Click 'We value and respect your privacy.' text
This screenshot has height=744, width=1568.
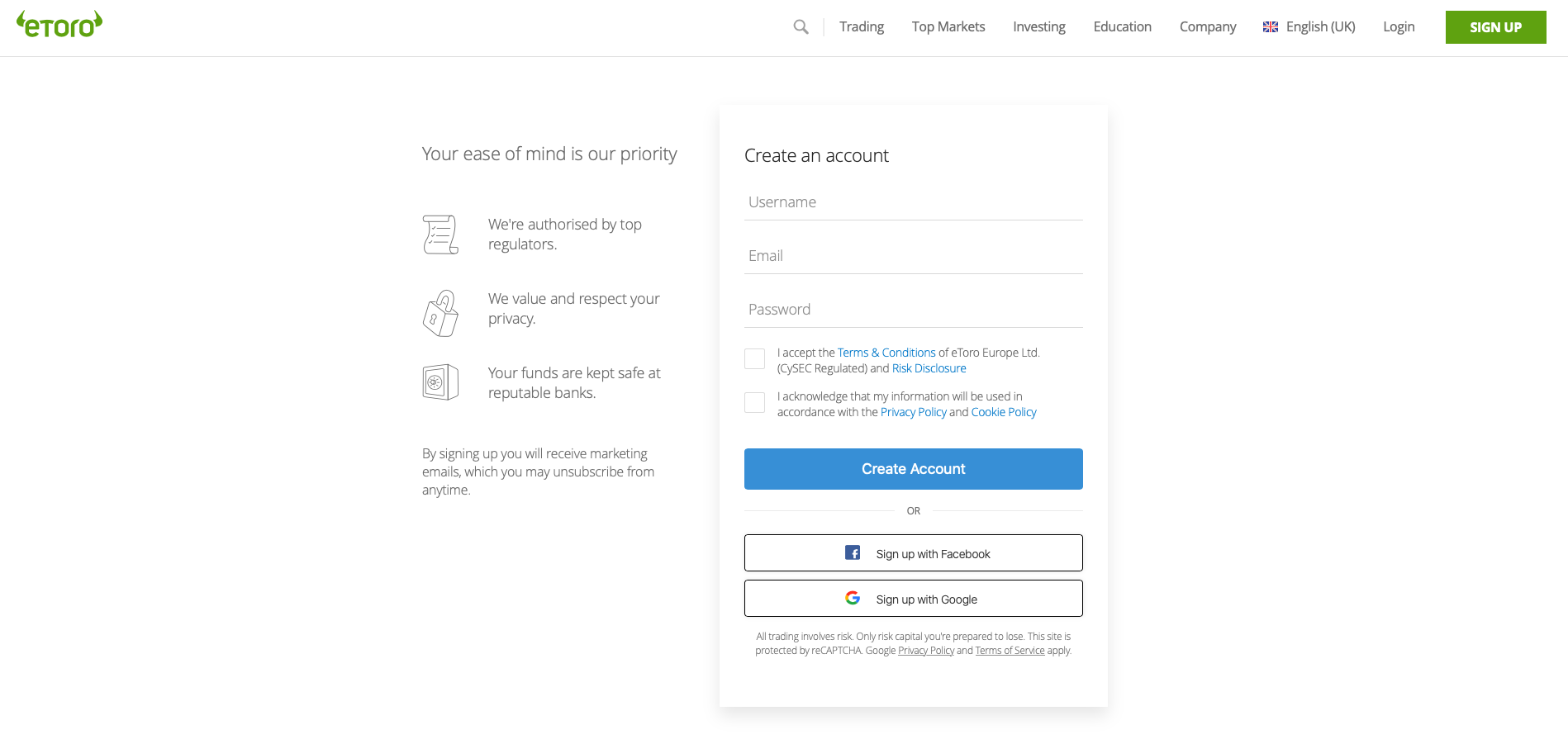click(x=574, y=309)
